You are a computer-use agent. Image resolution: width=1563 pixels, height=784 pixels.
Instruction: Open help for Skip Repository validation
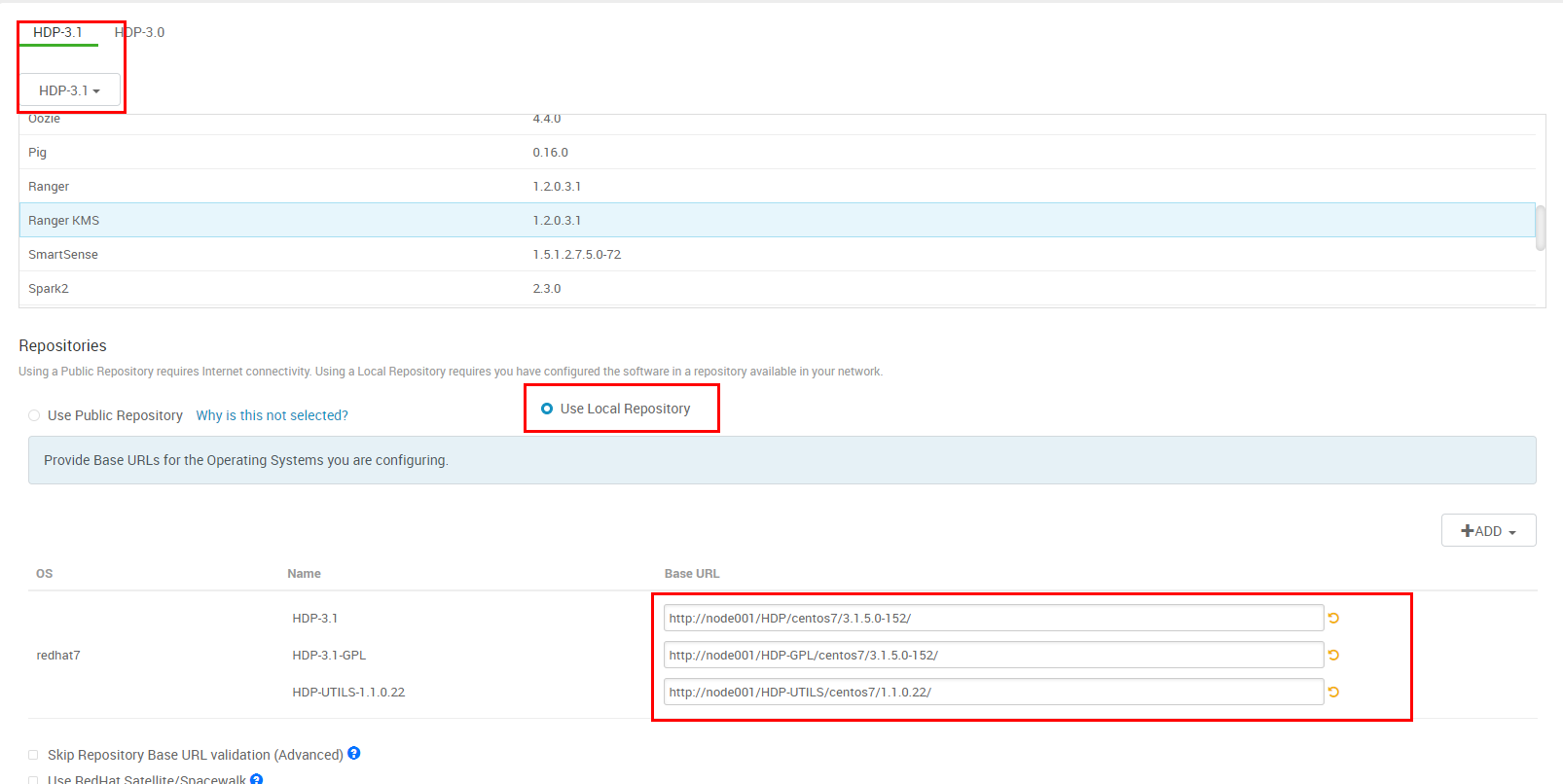354,753
